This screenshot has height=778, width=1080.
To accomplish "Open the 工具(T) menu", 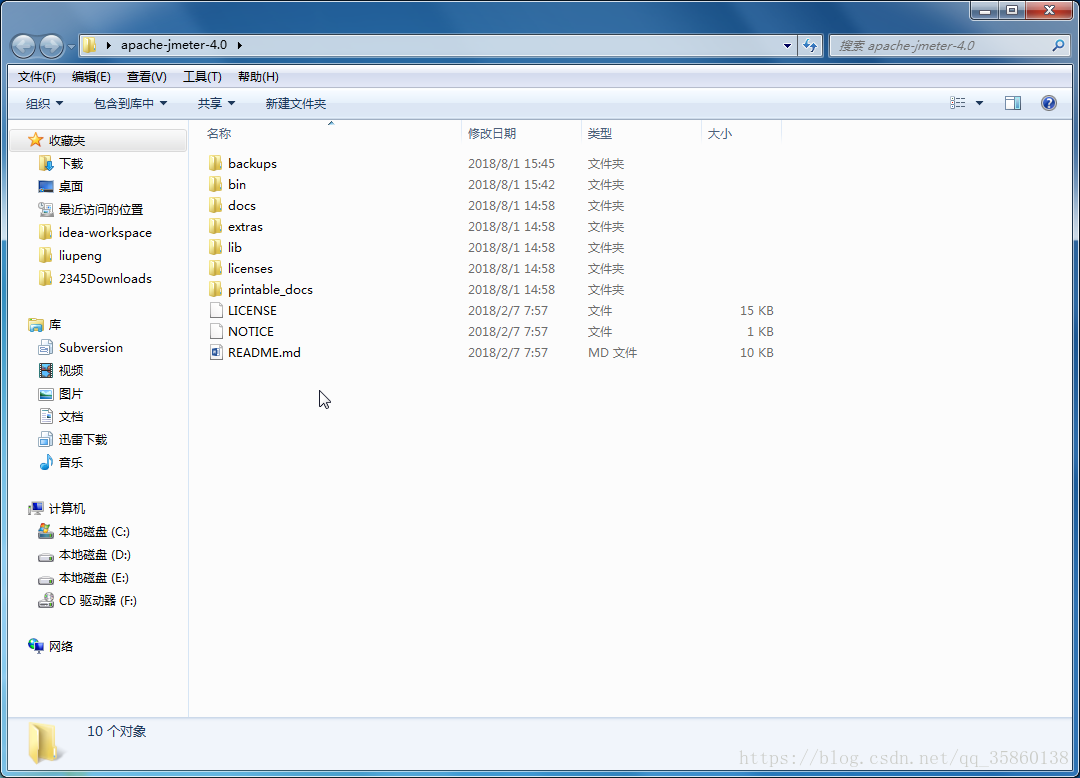I will 202,77.
